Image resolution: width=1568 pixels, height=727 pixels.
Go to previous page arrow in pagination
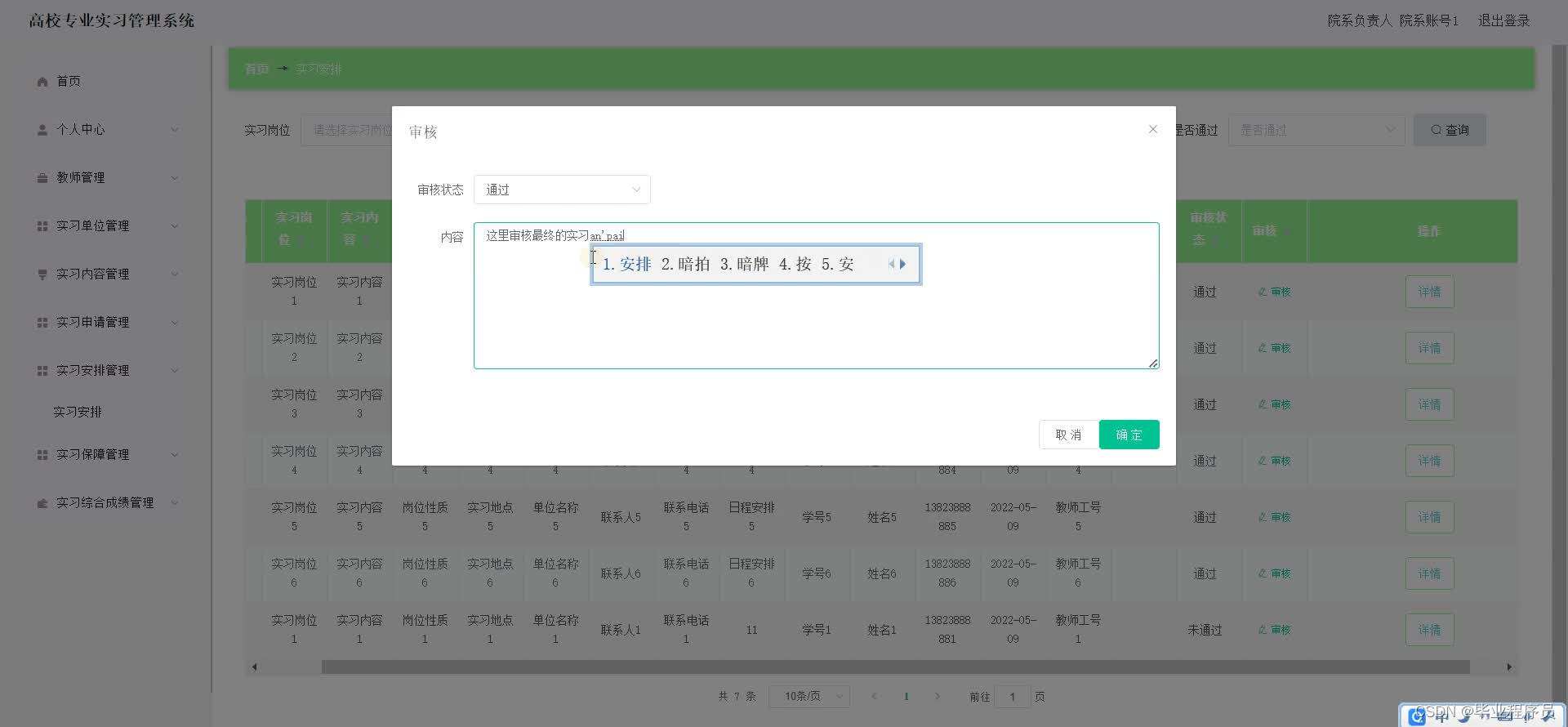874,697
